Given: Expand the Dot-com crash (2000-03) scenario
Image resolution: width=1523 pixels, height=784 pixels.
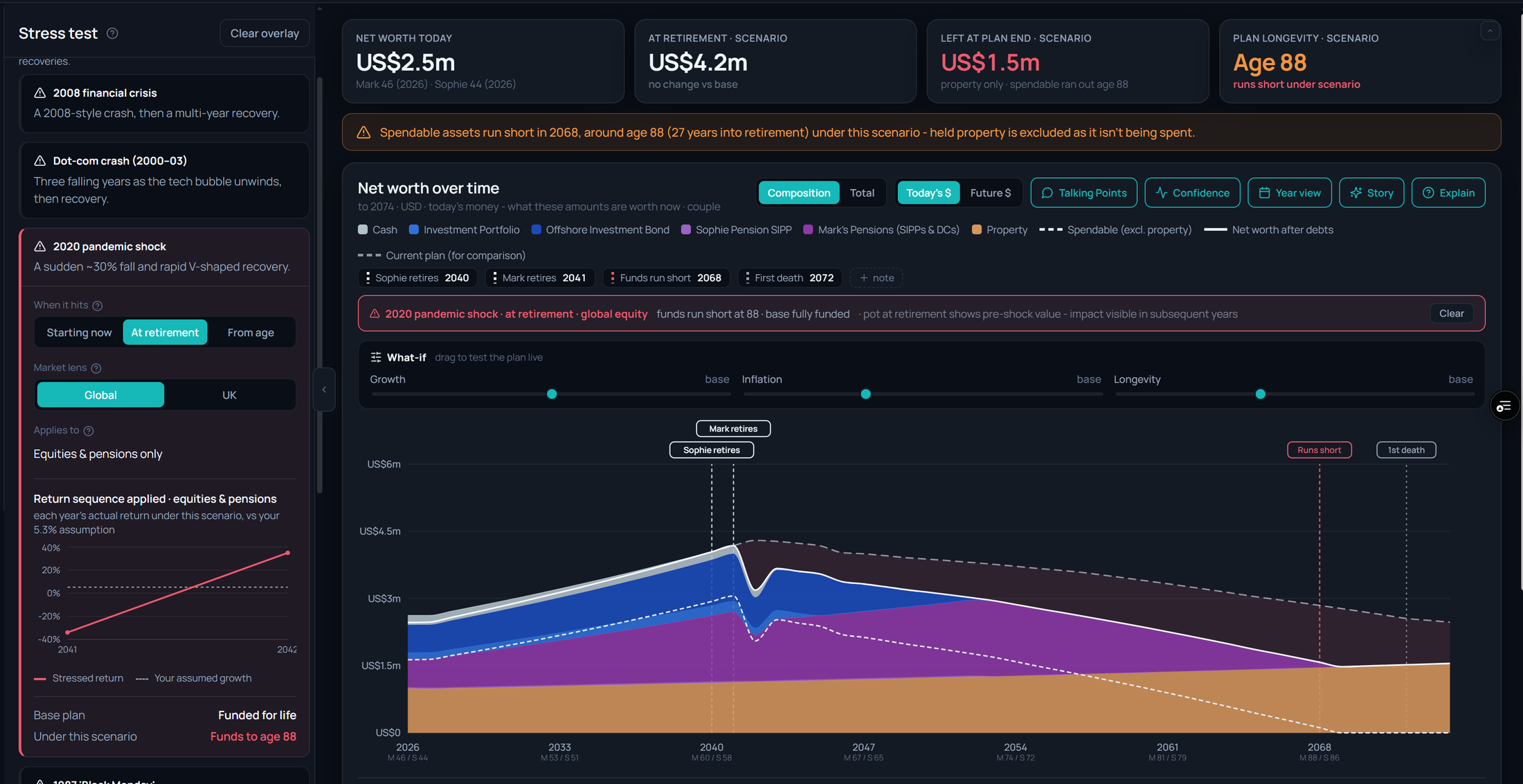Looking at the screenshot, I should pos(165,180).
